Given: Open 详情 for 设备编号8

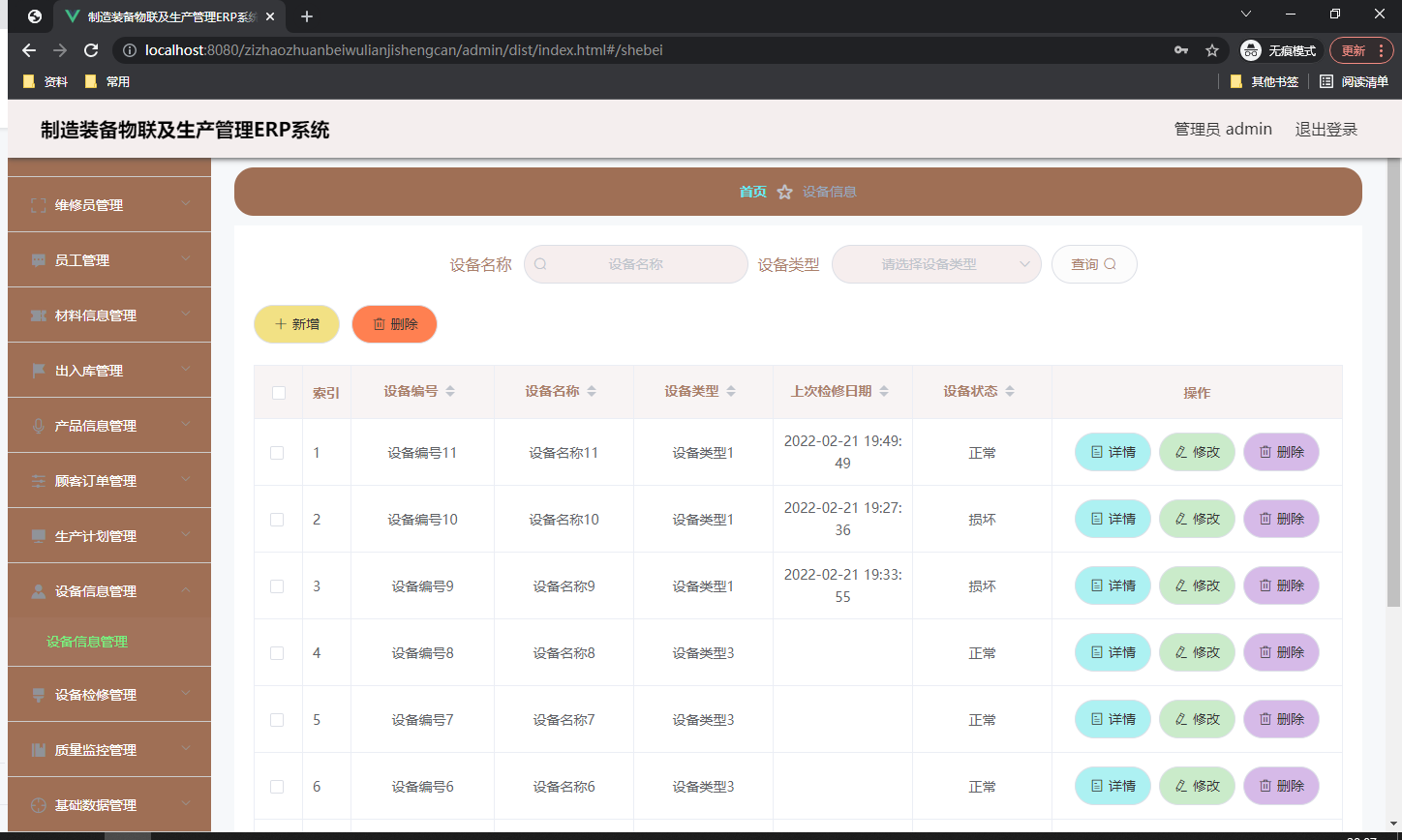Looking at the screenshot, I should pos(1112,652).
